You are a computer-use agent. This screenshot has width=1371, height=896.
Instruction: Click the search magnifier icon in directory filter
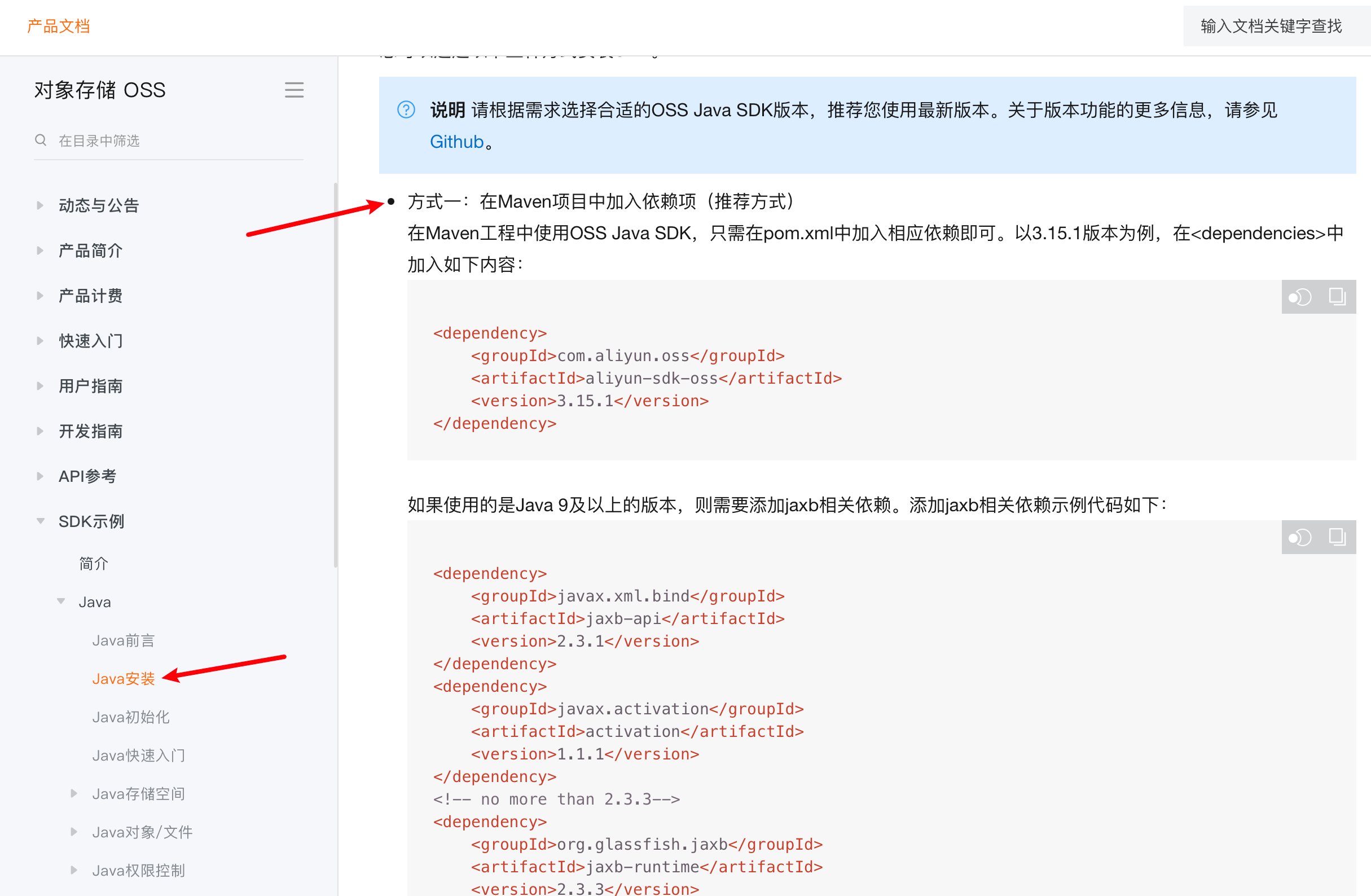(41, 140)
